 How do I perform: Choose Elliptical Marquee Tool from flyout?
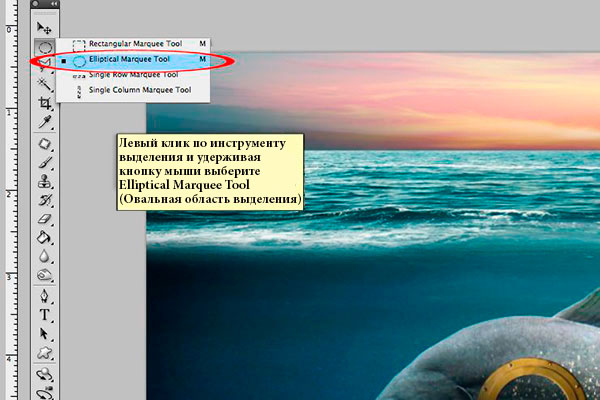tap(133, 59)
